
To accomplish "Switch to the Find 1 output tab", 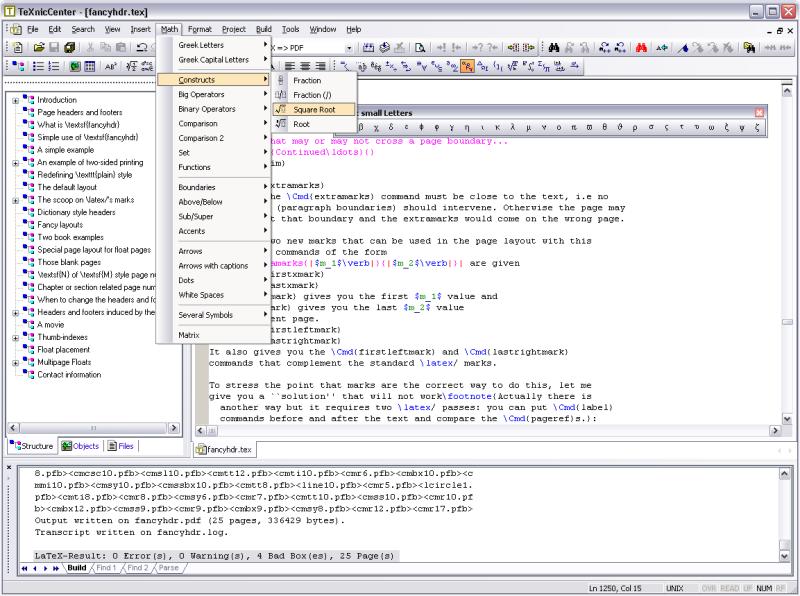I will pos(107,567).
